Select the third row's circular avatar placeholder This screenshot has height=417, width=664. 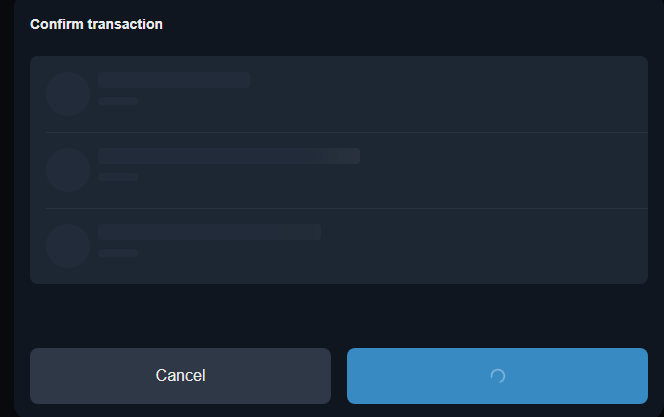(x=68, y=246)
